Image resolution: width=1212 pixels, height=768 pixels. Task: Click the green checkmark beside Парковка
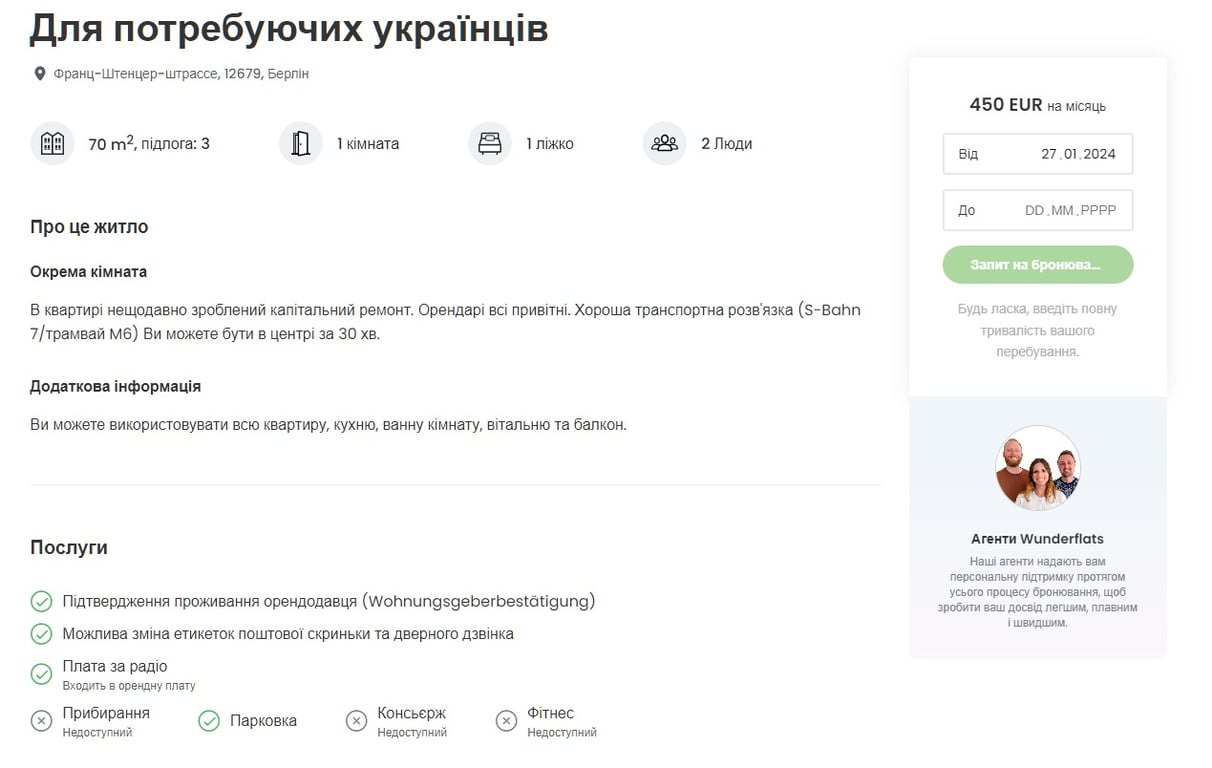coord(209,721)
